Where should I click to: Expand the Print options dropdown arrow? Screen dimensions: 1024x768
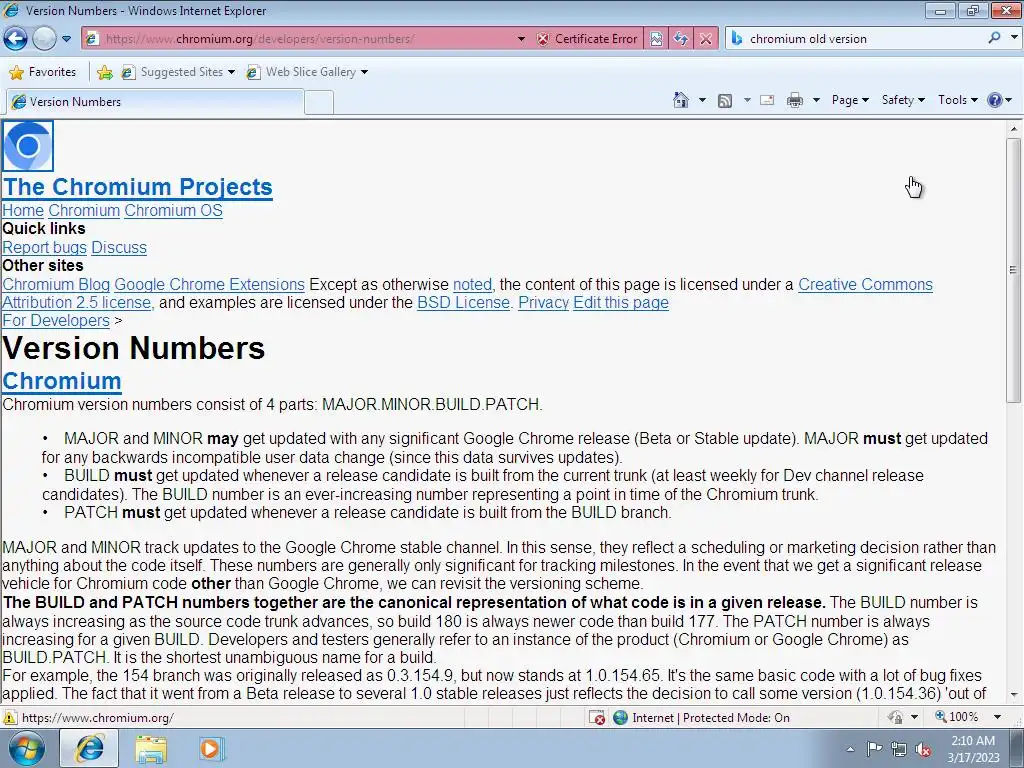(816, 100)
